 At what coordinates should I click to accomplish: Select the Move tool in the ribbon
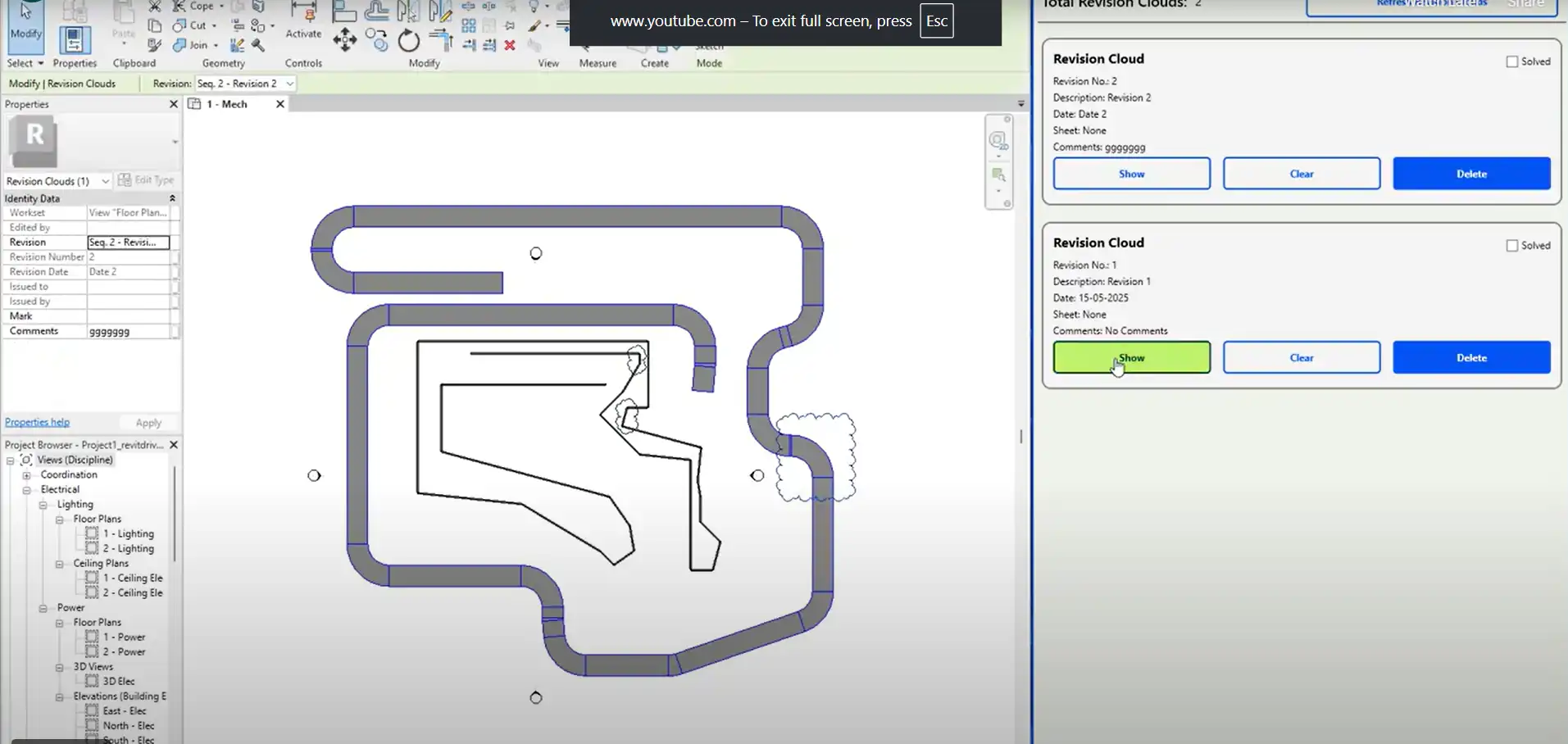[344, 39]
